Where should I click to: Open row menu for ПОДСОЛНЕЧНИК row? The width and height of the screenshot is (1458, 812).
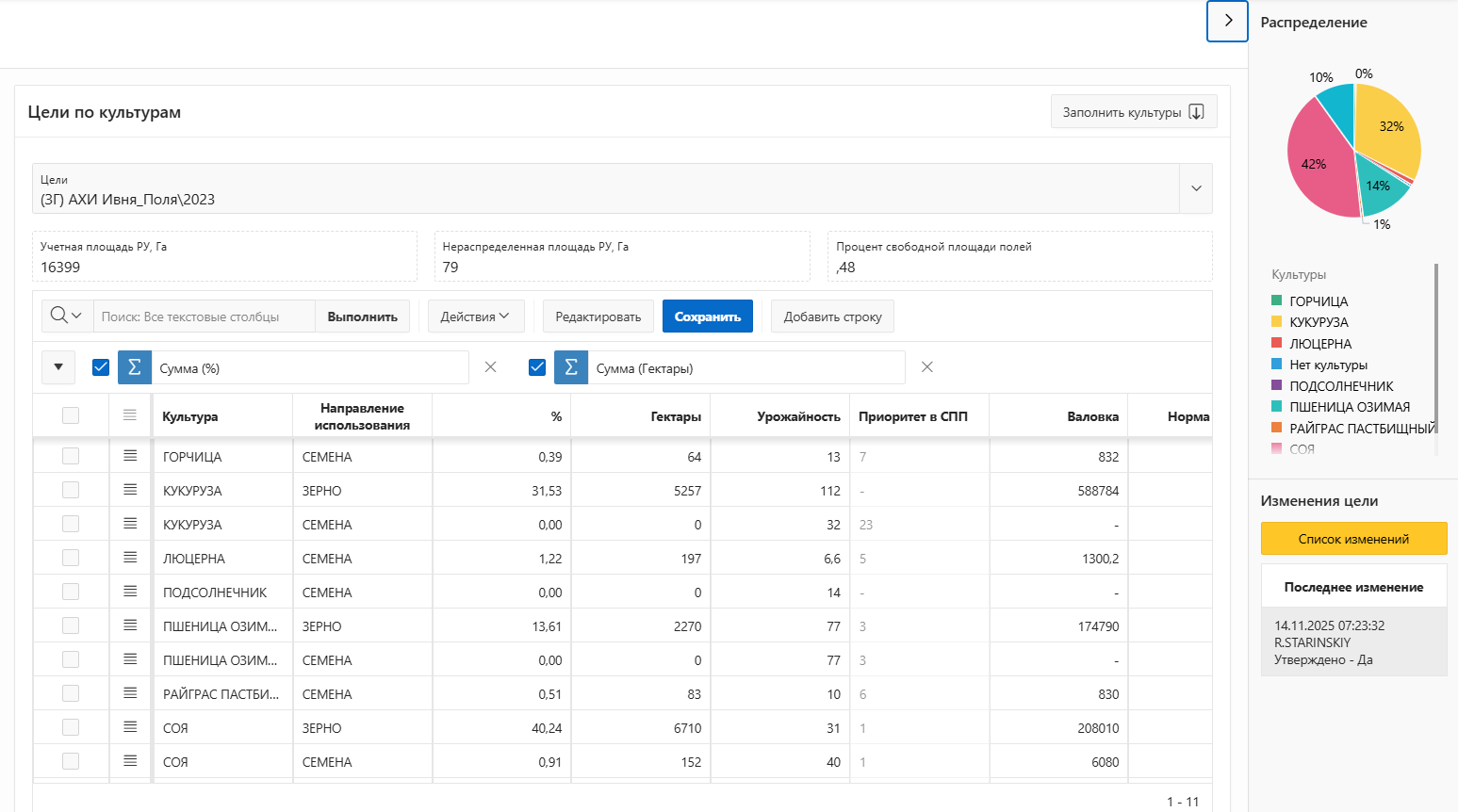(130, 592)
